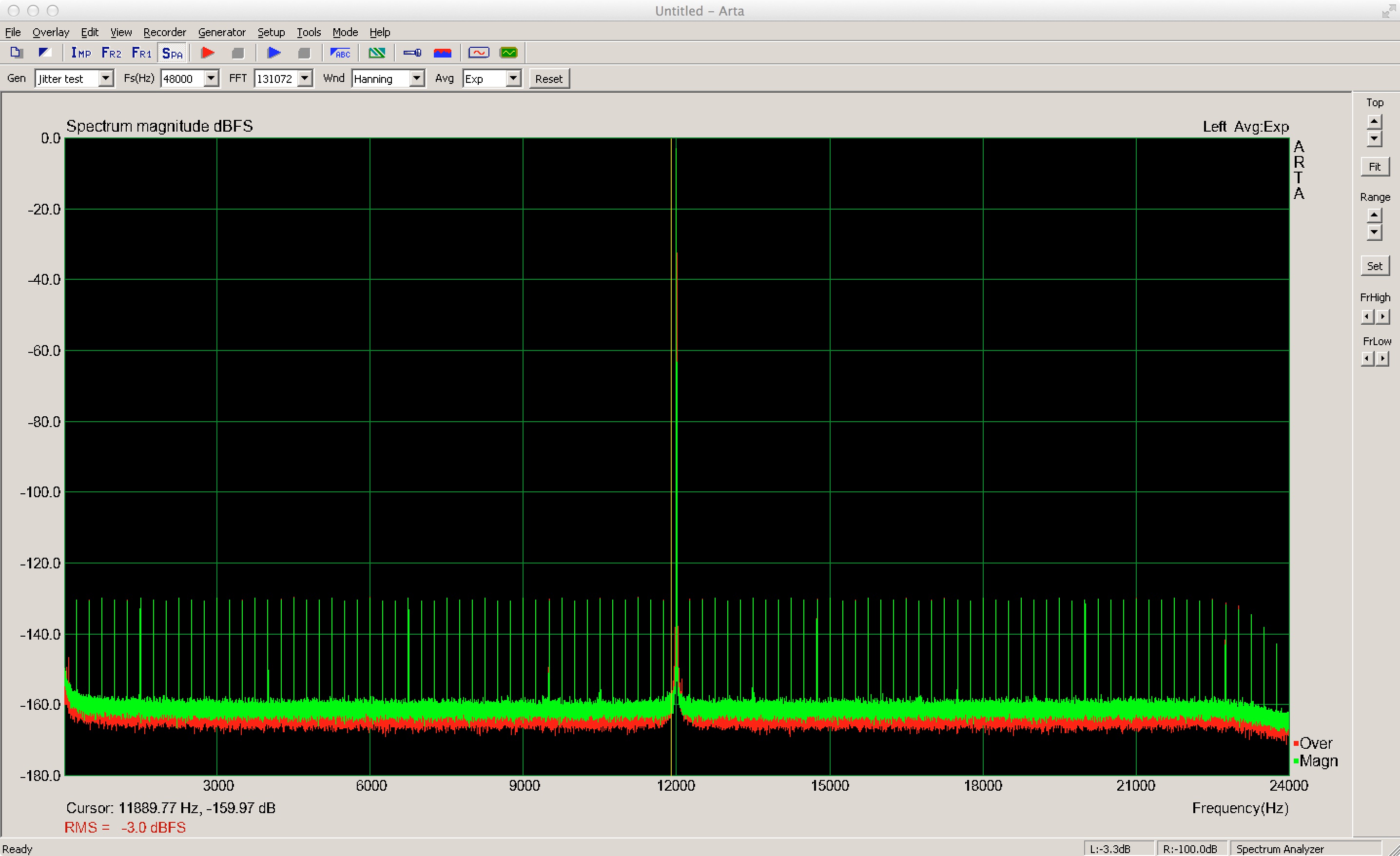This screenshot has height=856, width=1400.
Task: Switch to Imp impulse response mode
Action: (81, 53)
